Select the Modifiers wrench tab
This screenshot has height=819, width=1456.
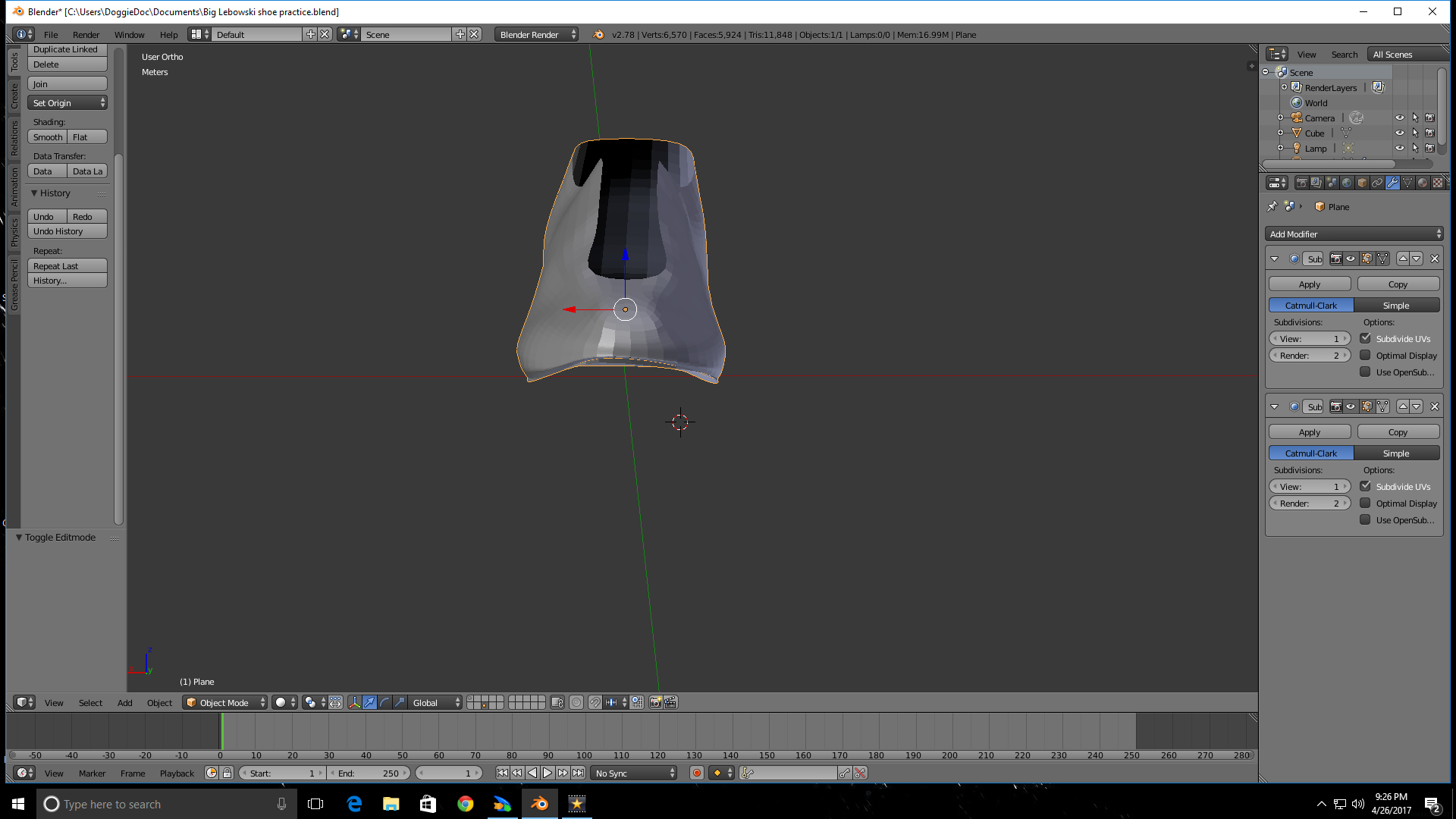point(1392,183)
